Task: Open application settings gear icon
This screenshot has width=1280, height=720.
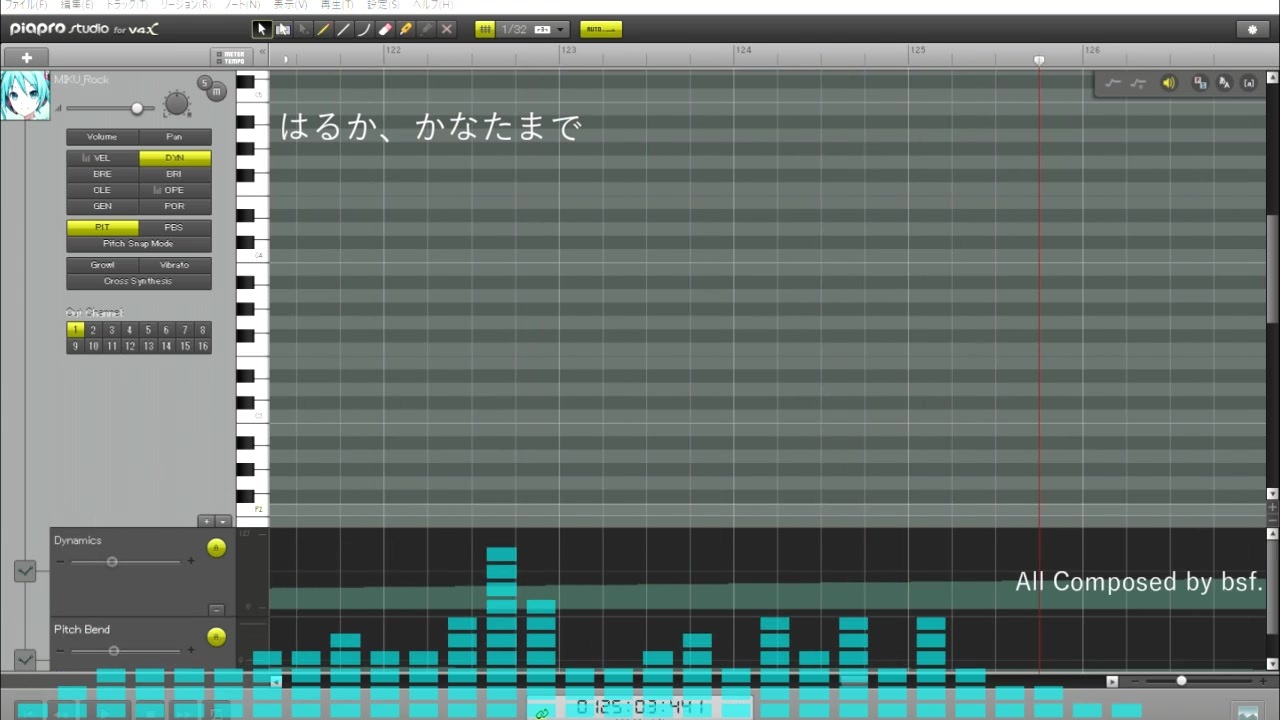Action: click(1253, 29)
